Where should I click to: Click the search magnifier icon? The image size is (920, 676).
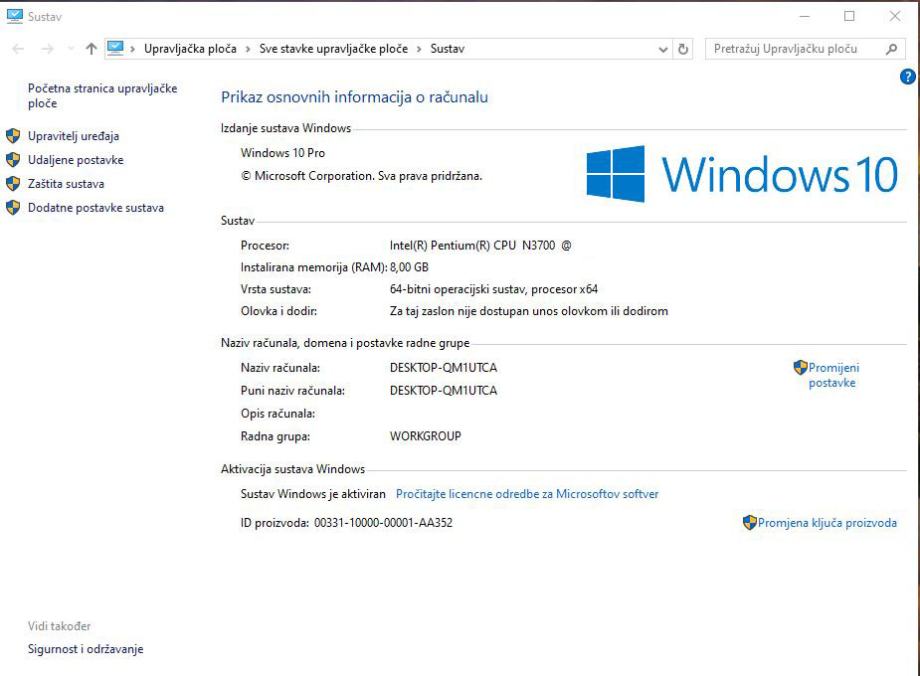tap(891, 49)
